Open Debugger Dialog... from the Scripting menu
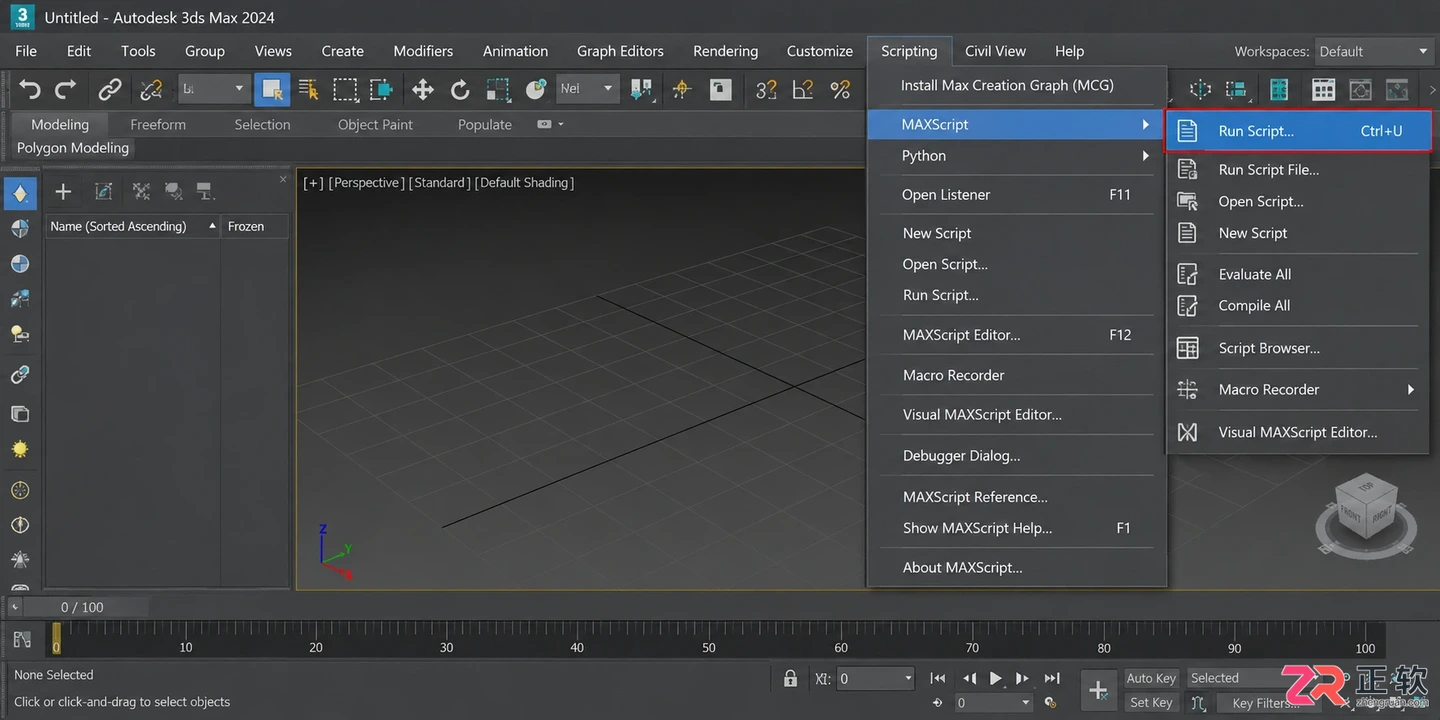Viewport: 1440px width, 720px height. tap(1016, 456)
